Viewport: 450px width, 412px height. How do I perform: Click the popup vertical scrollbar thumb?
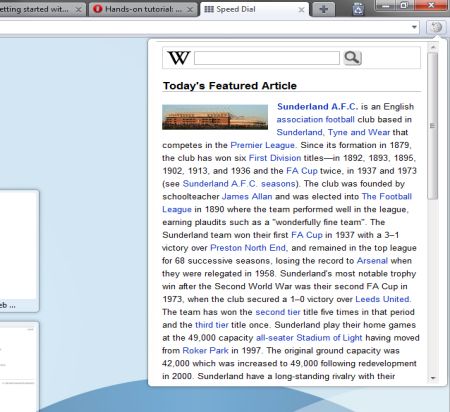pyautogui.click(x=433, y=126)
